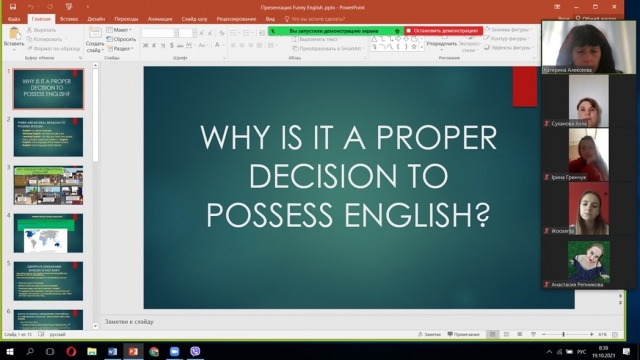The width and height of the screenshot is (640, 360).
Task: Click the New Slide (Создать слайд) icon
Action: coord(95,33)
